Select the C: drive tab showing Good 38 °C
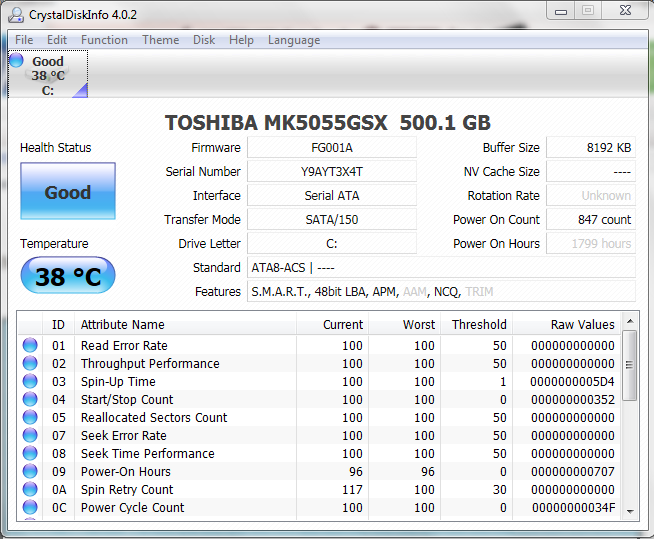 click(x=48, y=74)
